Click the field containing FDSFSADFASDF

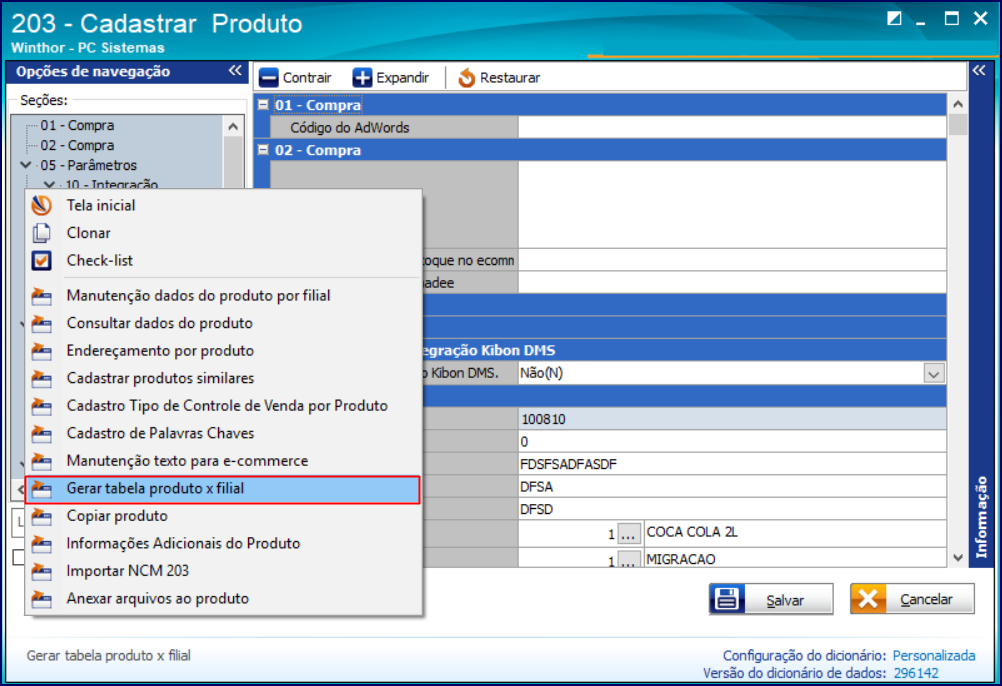point(732,464)
